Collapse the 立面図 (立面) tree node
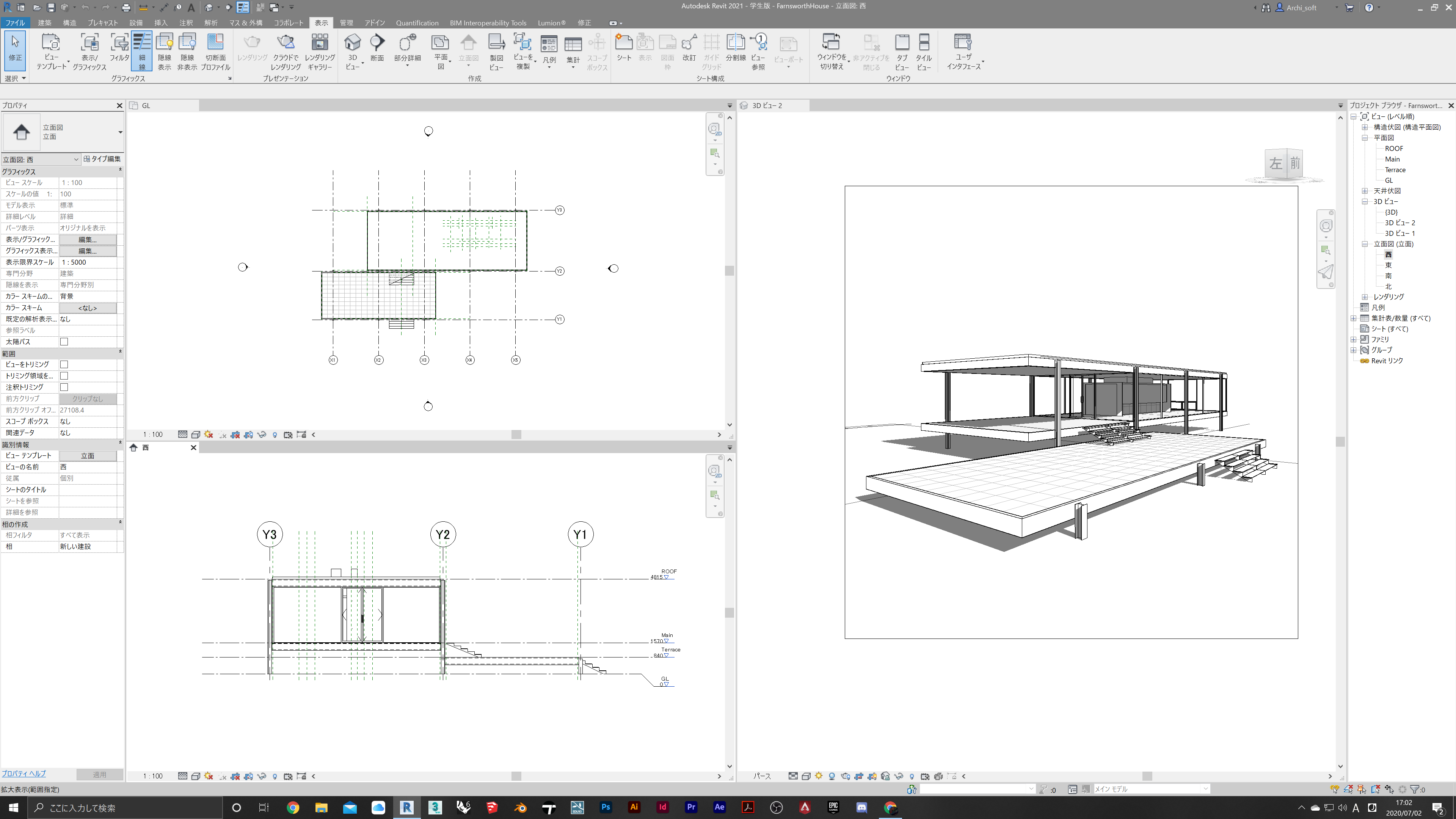Screen dimensions: 1456x819 point(1365,244)
